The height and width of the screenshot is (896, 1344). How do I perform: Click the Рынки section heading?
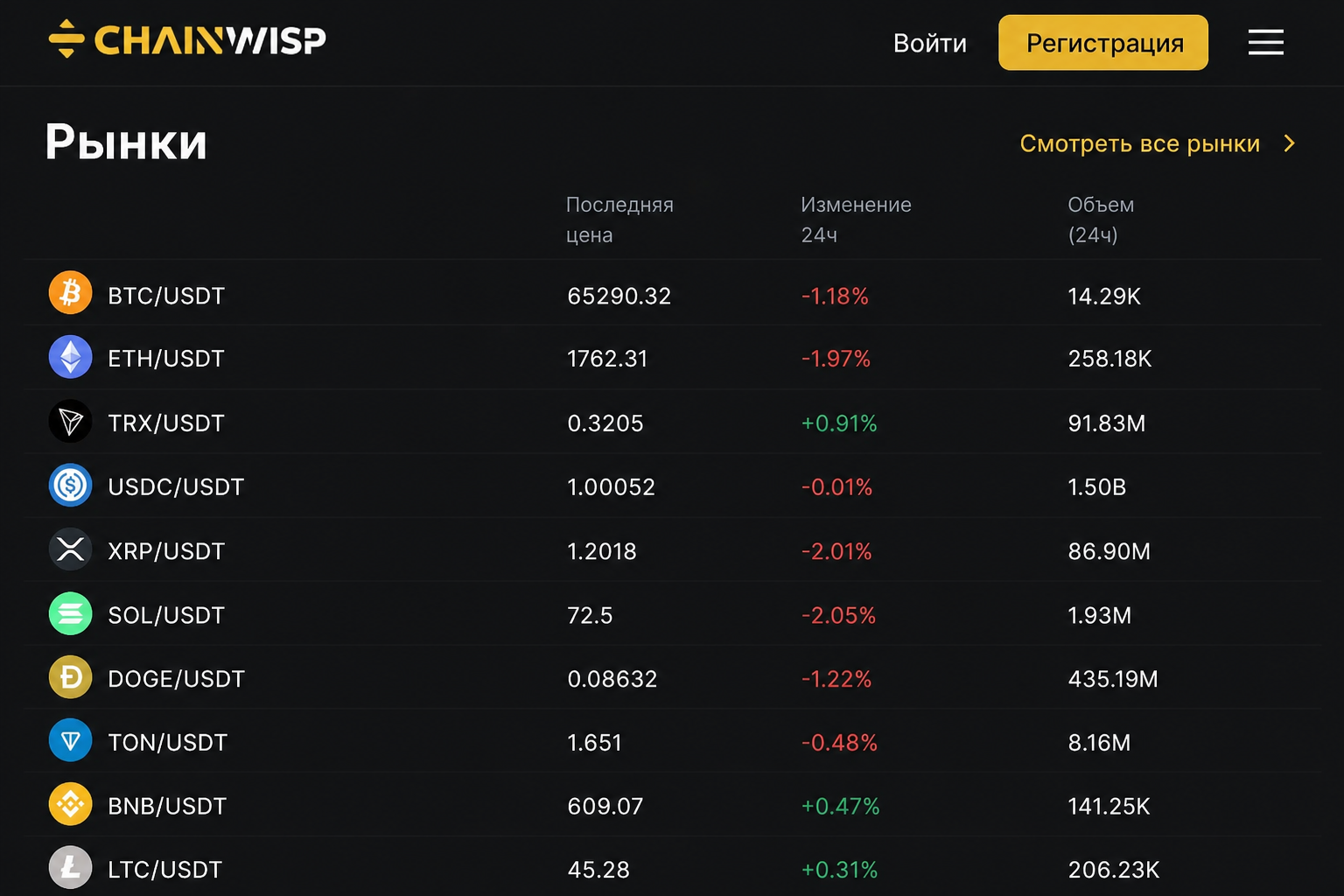(126, 142)
